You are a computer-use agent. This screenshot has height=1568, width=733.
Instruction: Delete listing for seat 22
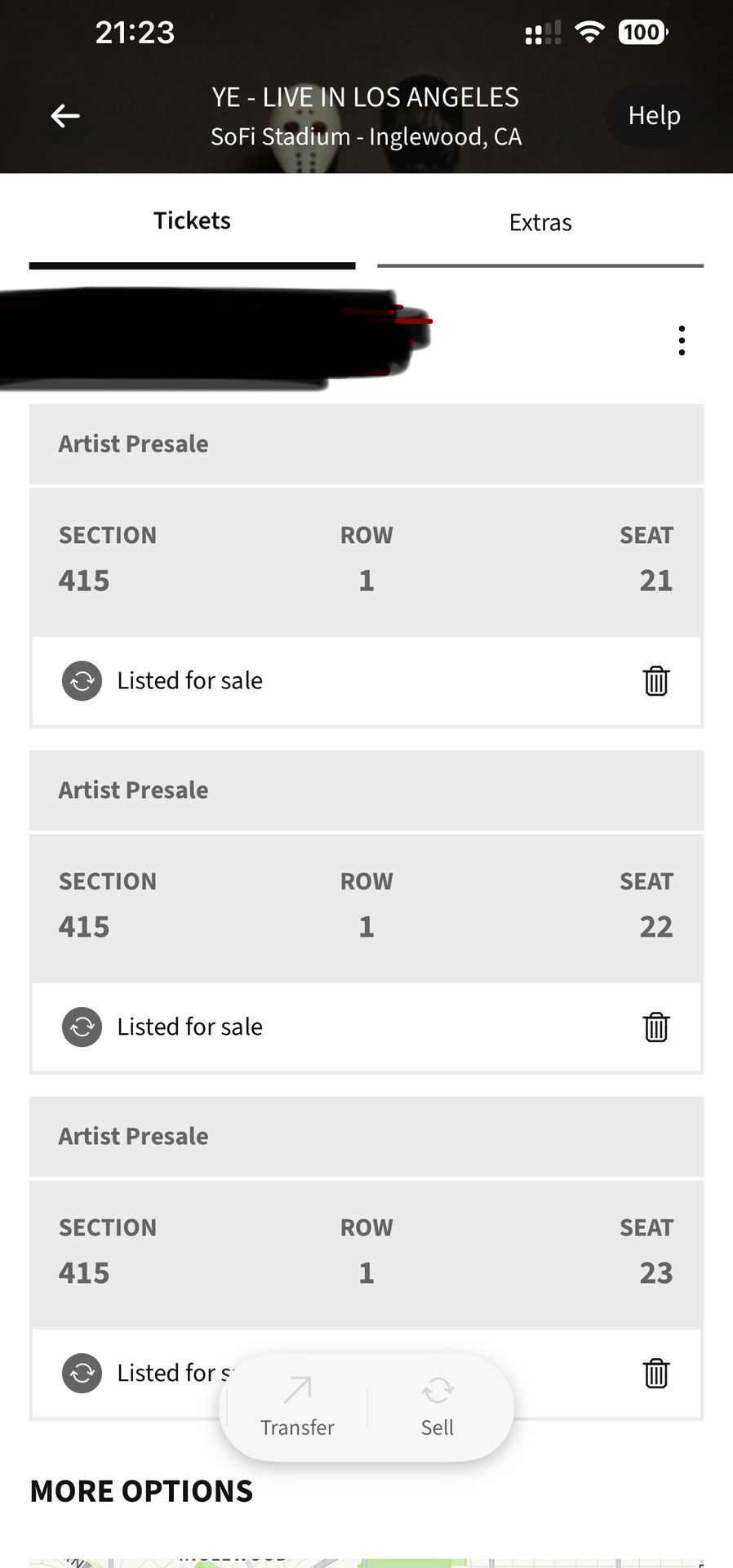(x=656, y=1027)
